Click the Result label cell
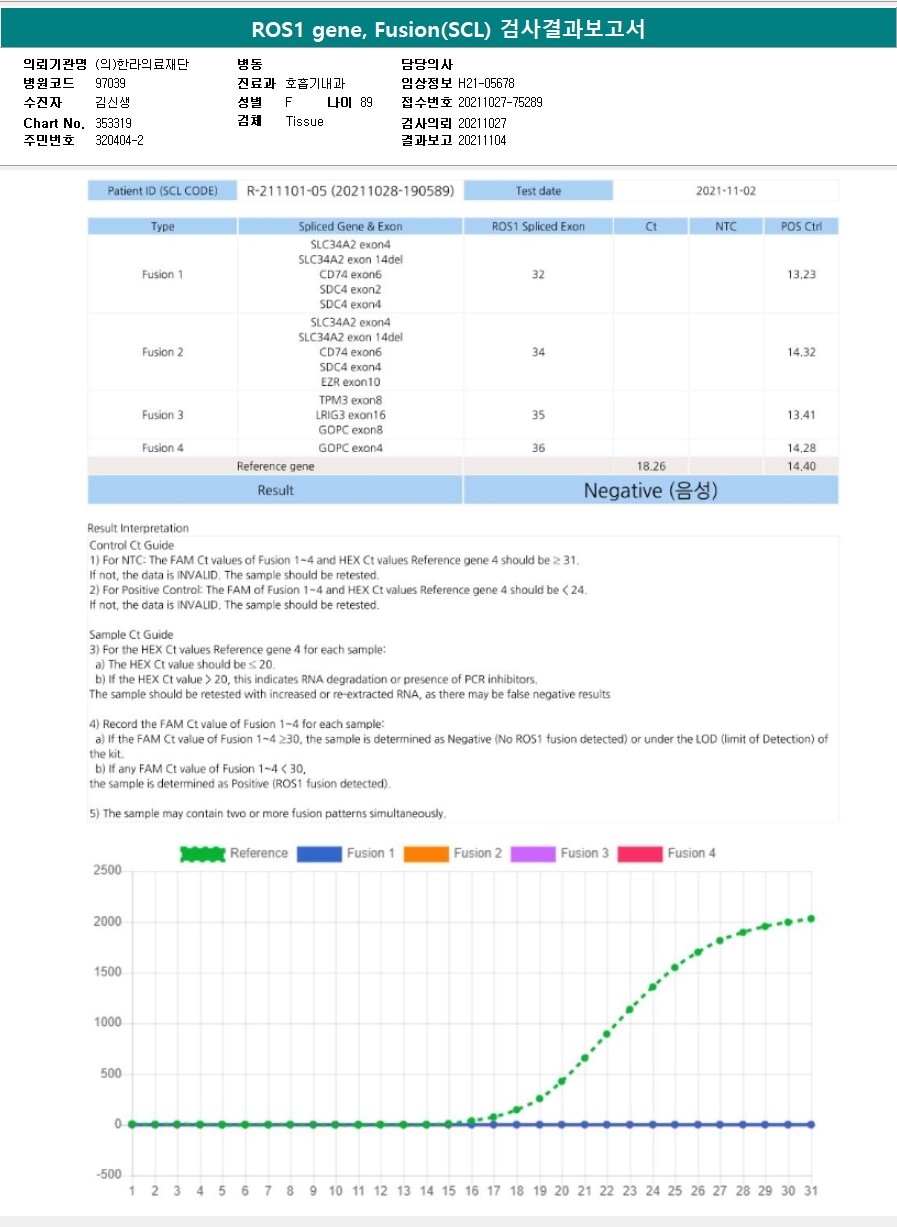The image size is (897, 1227). point(275,490)
